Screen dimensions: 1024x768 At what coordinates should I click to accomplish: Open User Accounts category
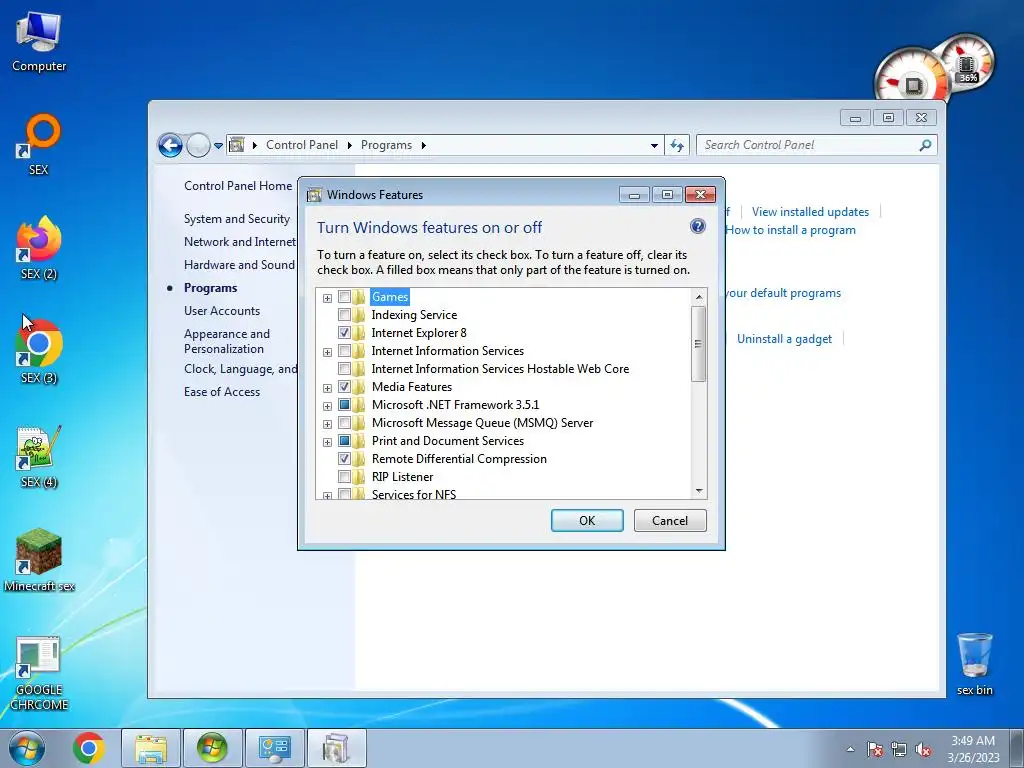[x=222, y=311]
